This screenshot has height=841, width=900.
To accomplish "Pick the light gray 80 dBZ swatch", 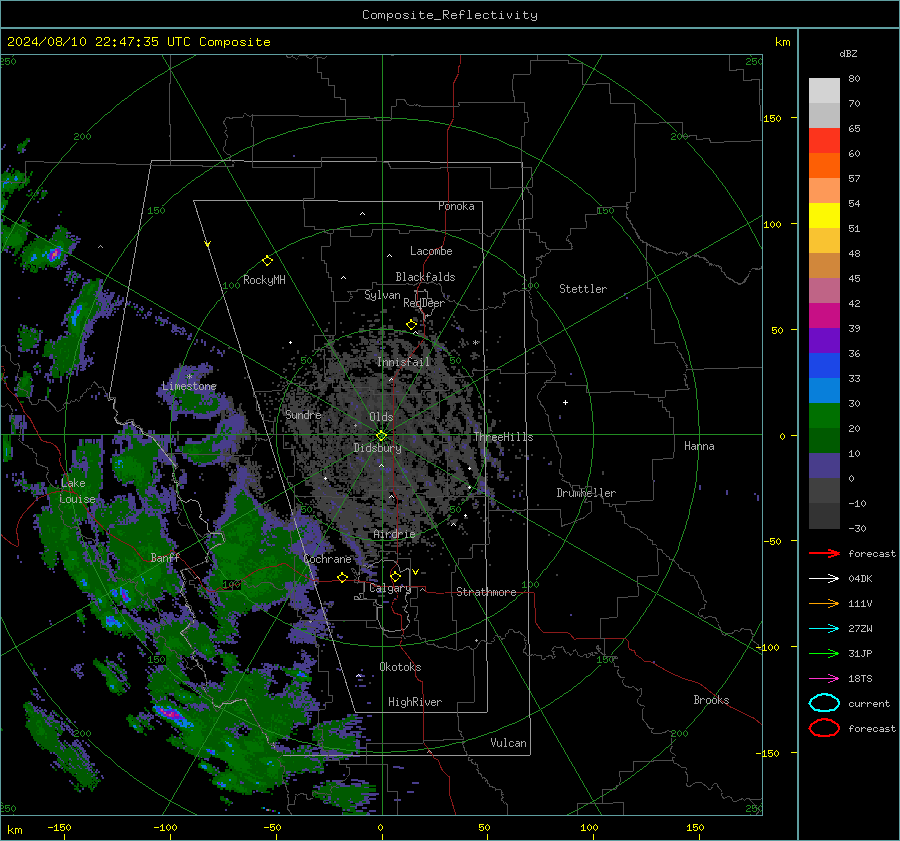I will pyautogui.click(x=824, y=91).
